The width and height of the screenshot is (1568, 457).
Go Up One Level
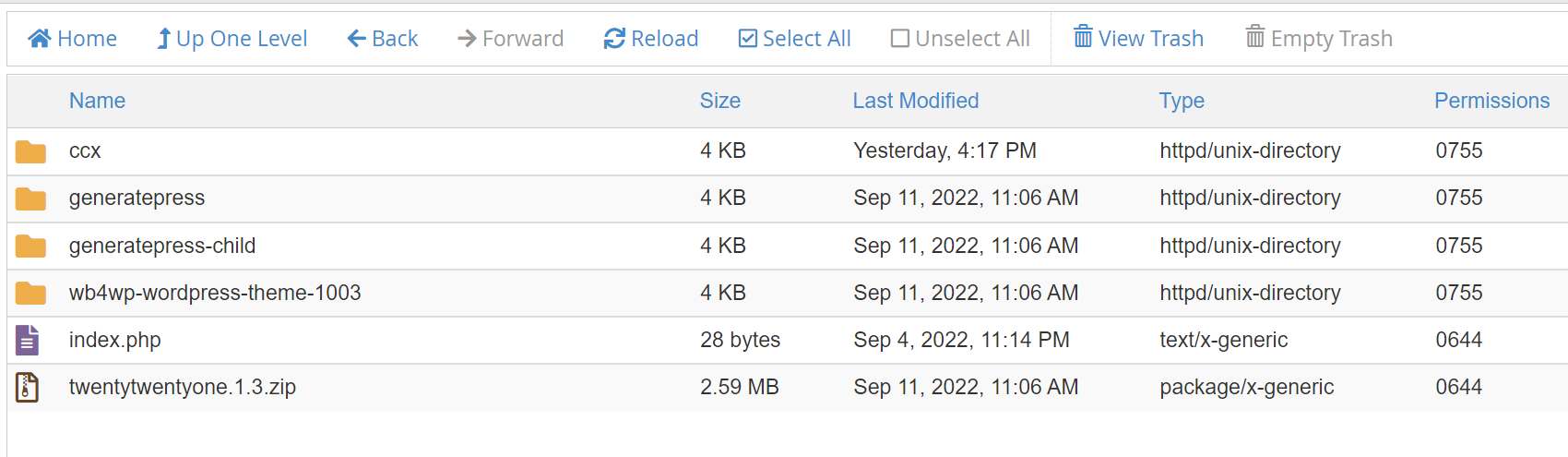coord(232,39)
